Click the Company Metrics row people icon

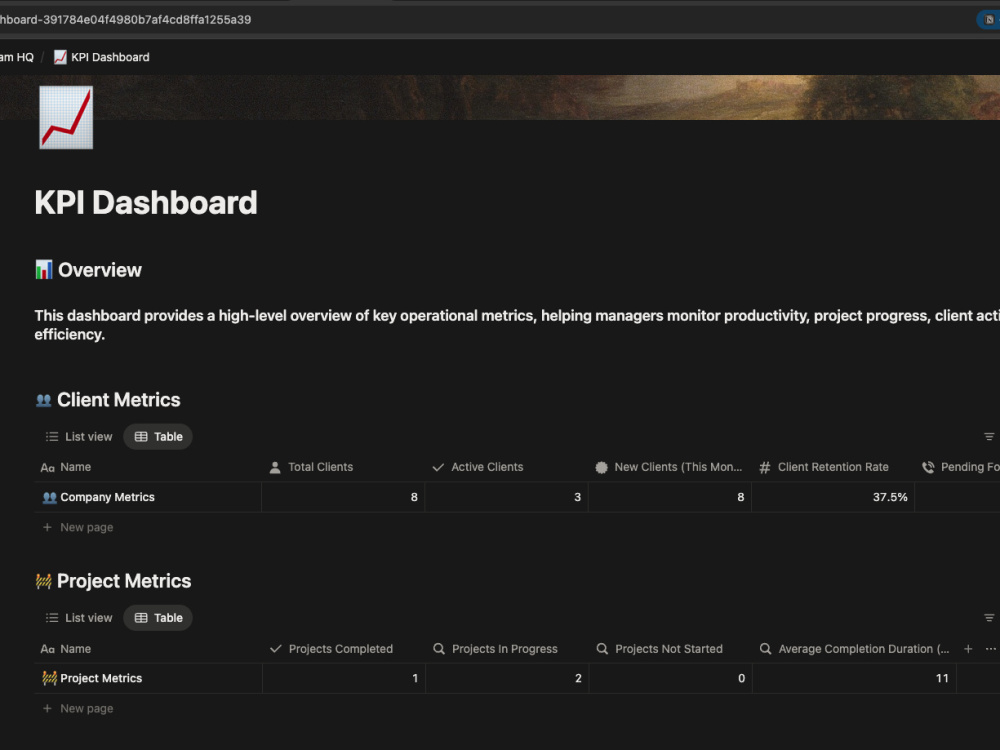pos(49,497)
